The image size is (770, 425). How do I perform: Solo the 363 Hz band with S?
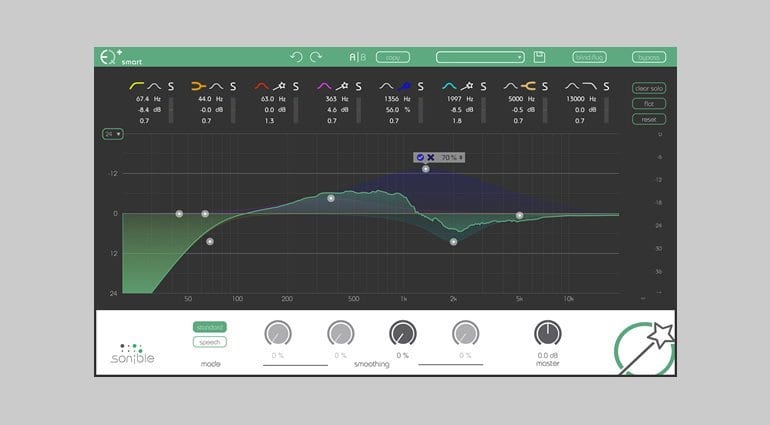point(358,86)
